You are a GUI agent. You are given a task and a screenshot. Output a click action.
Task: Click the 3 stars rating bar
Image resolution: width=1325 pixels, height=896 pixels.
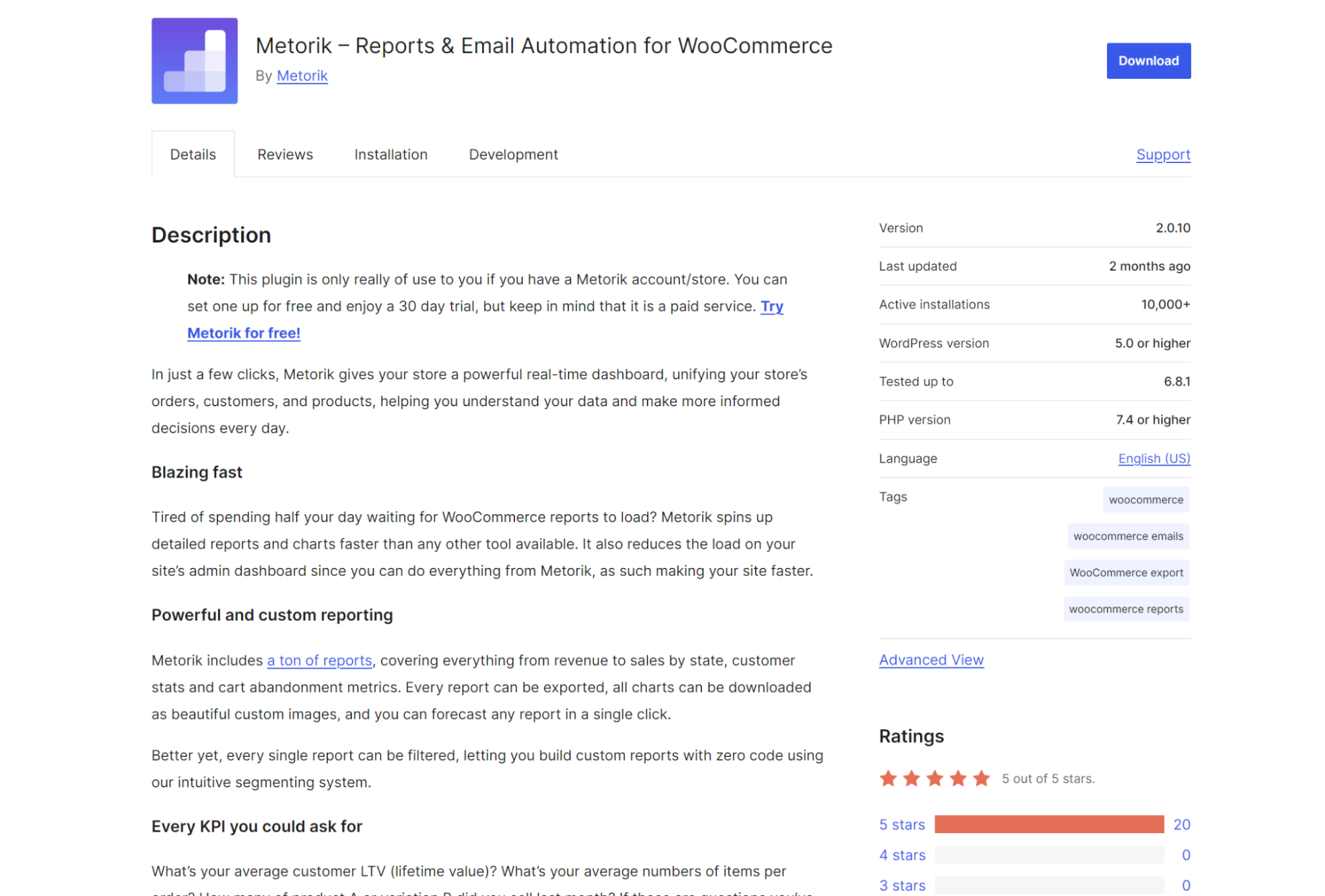coord(1049,885)
